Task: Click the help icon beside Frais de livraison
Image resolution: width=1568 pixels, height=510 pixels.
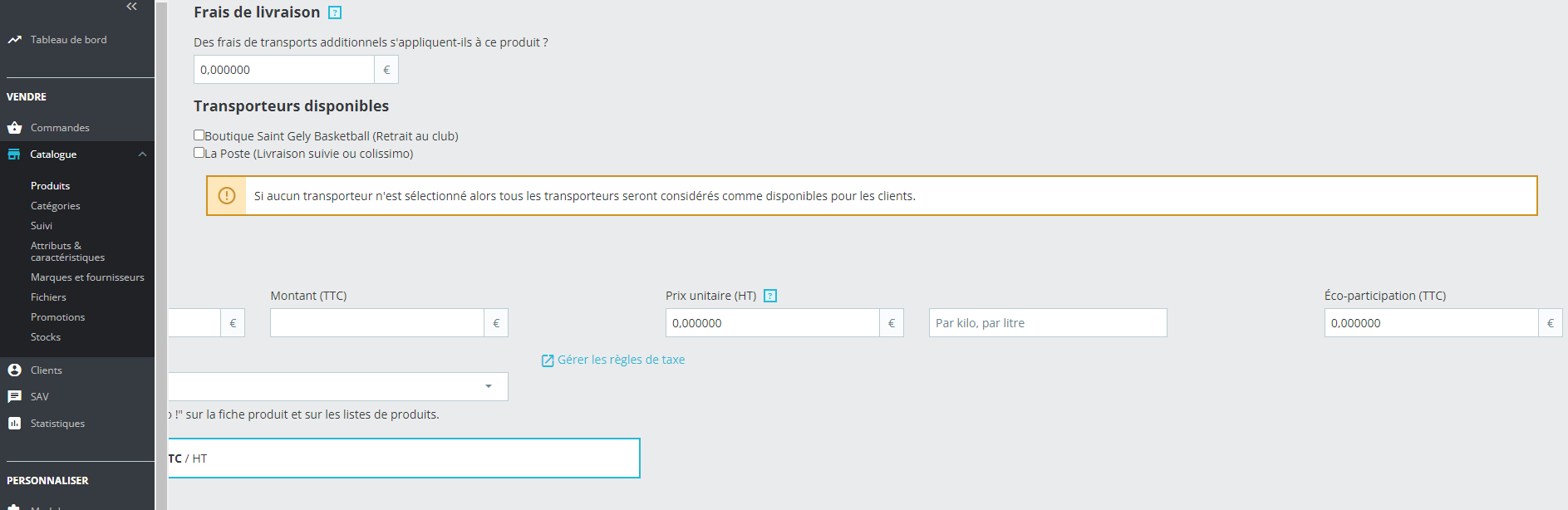Action: pos(335,12)
